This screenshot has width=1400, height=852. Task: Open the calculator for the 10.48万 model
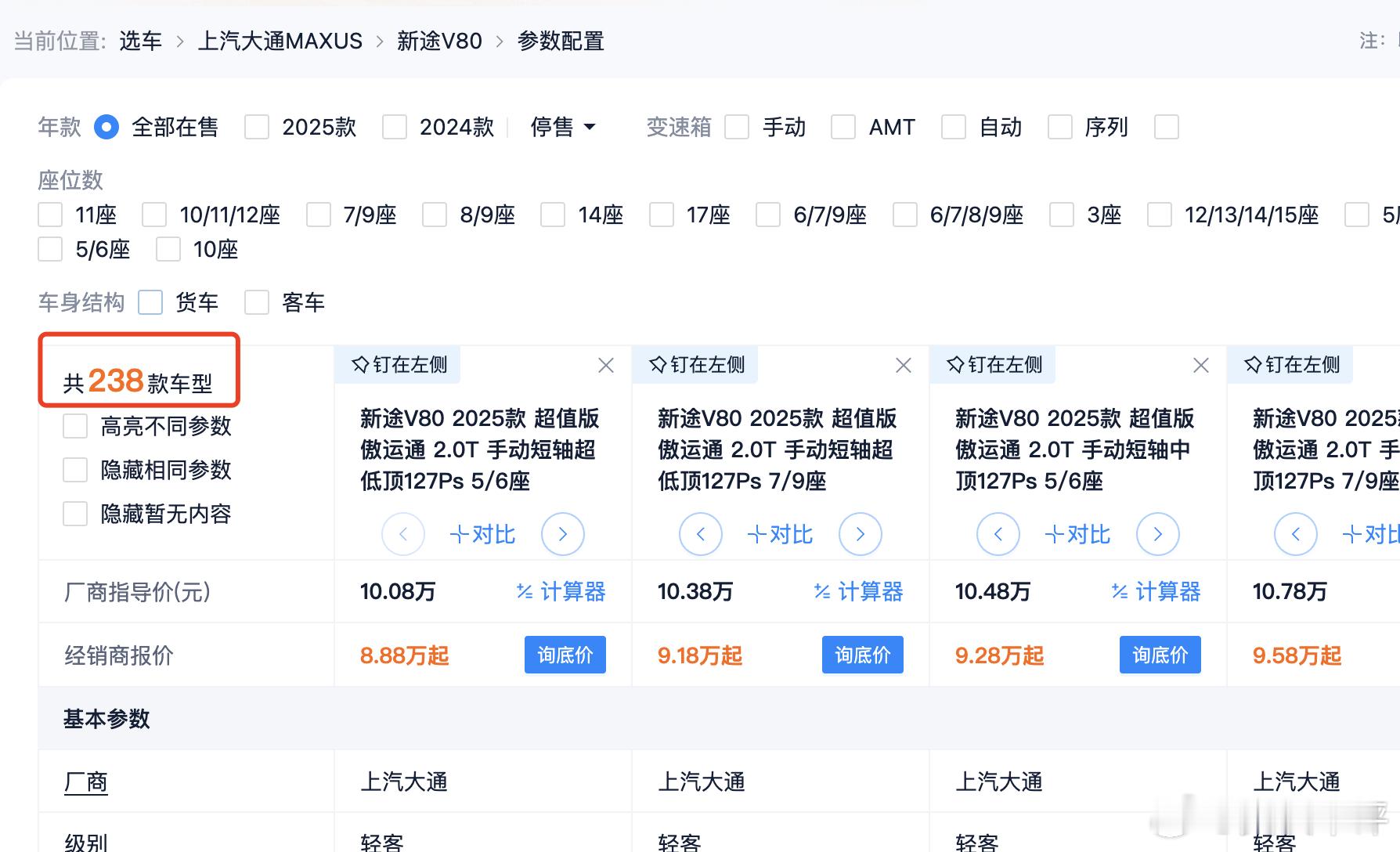click(1156, 592)
